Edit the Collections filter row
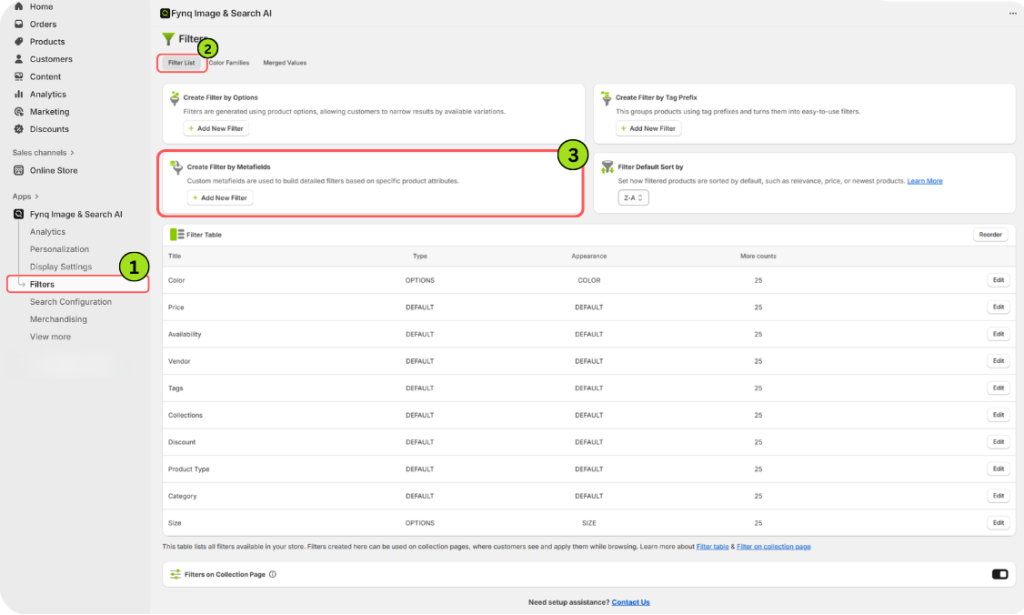This screenshot has height=615, width=1024. 999,415
